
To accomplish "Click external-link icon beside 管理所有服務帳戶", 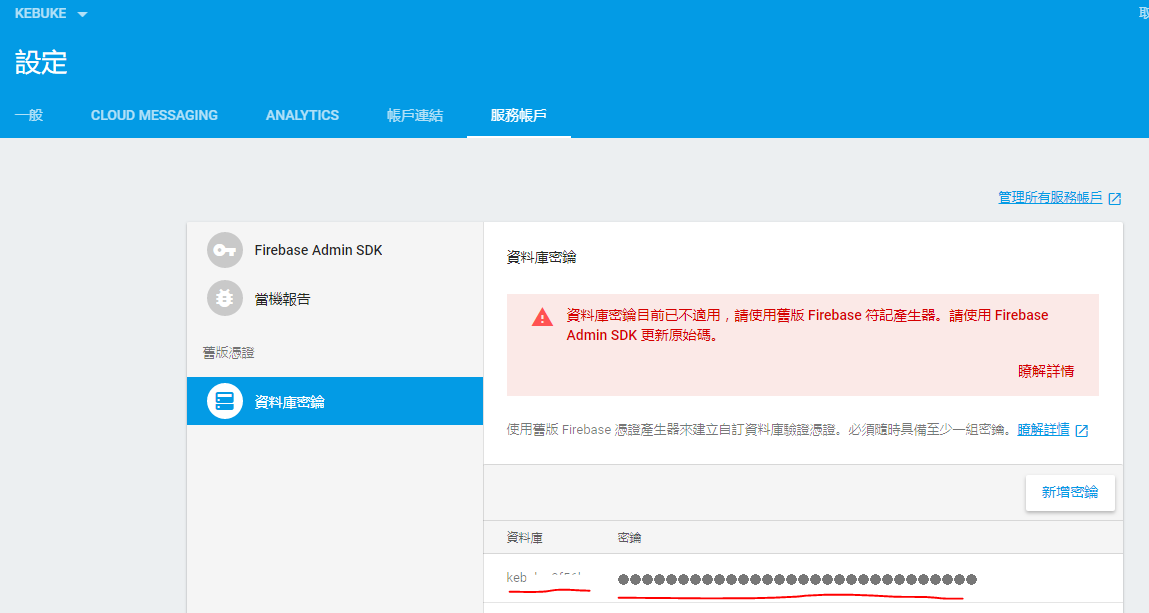I will 1115,198.
